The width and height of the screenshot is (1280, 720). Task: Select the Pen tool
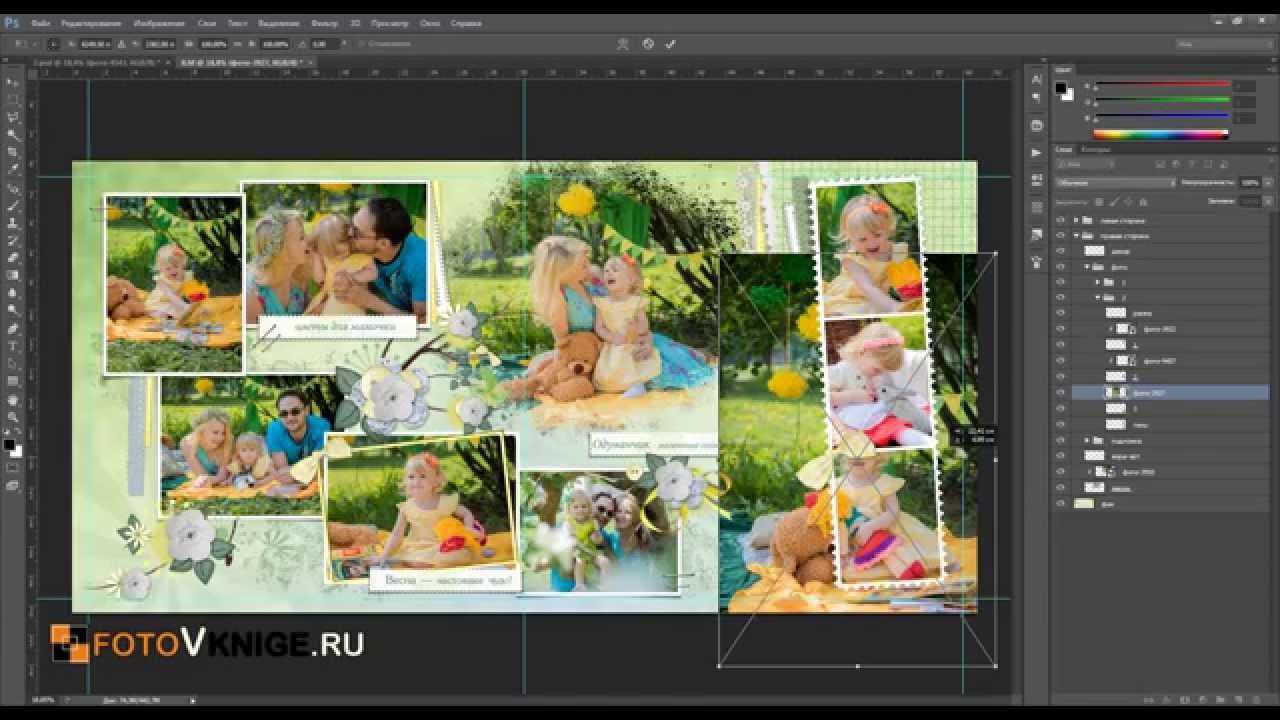tap(13, 328)
